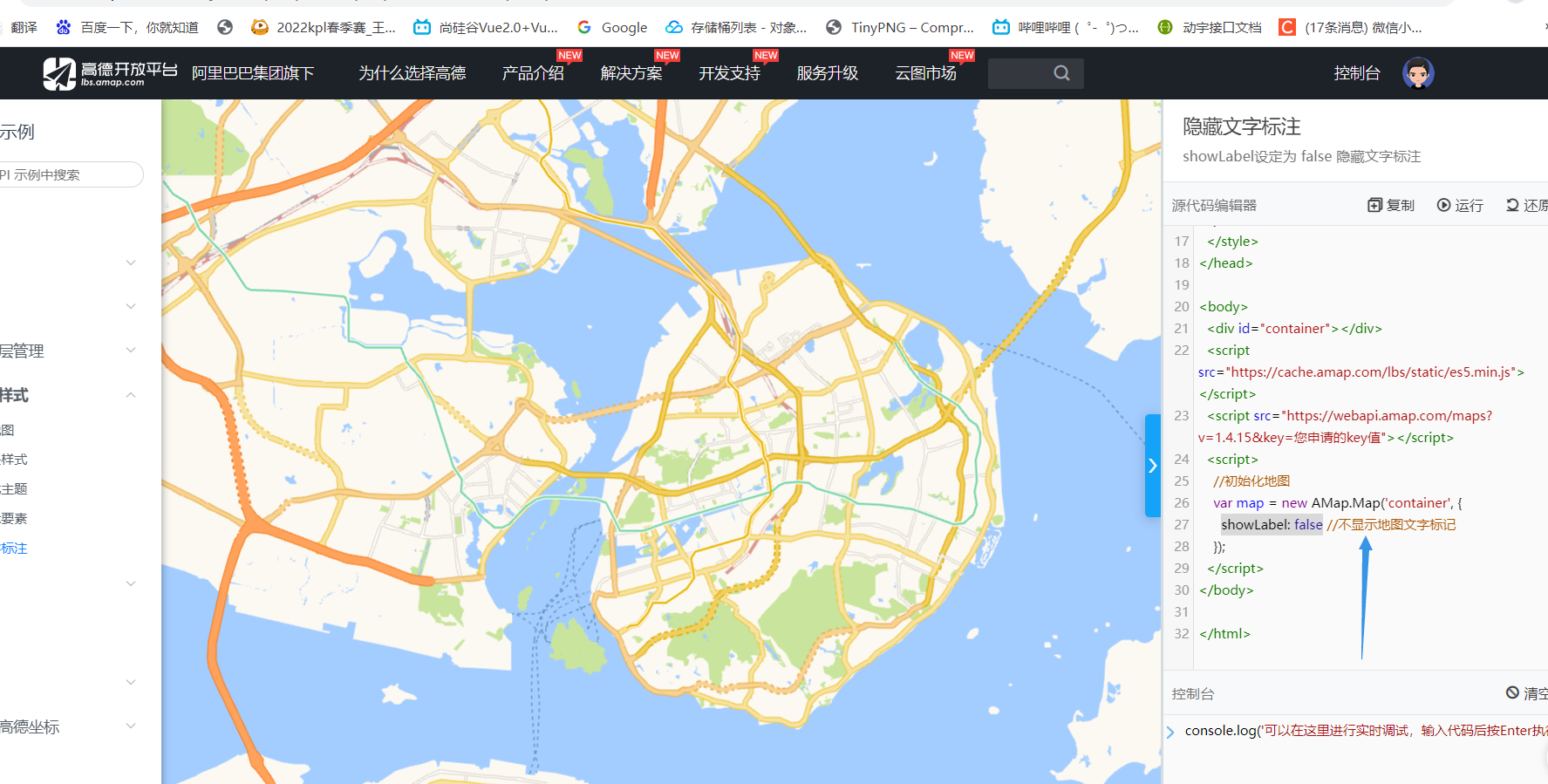Open the 存储桶列表 bookmark
Image resolution: width=1548 pixels, height=784 pixels.
click(736, 27)
